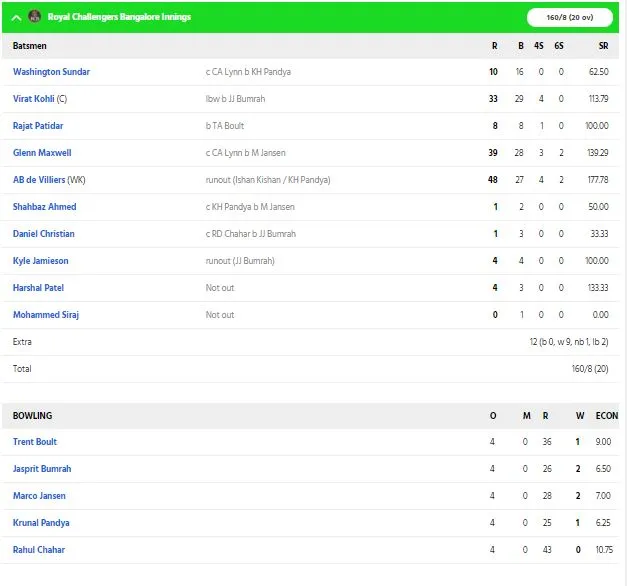Open Krunal Pandya bowler link
This screenshot has height=586, width=627.
tap(41, 523)
